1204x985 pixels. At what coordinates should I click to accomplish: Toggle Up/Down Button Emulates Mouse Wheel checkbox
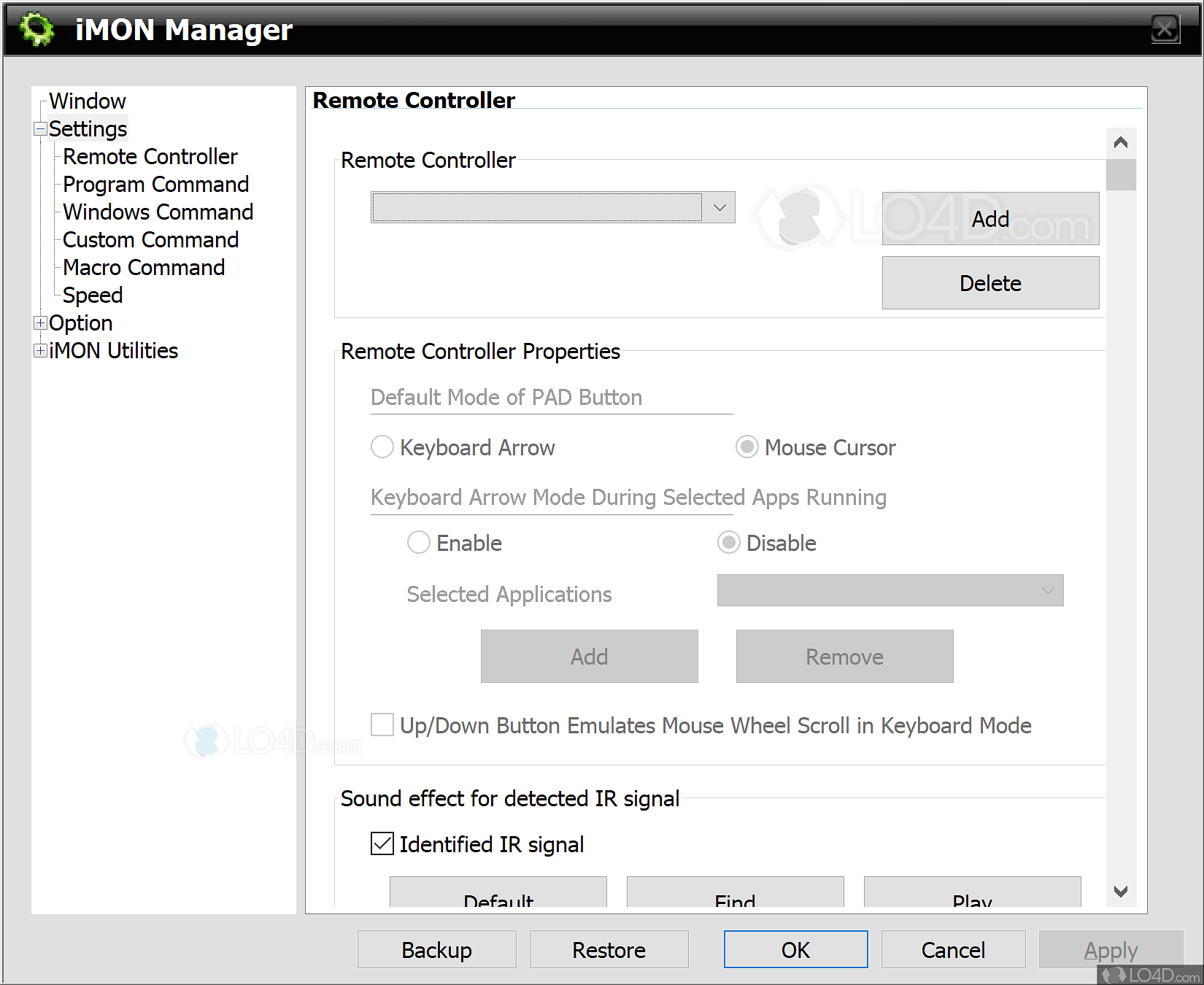coord(382,725)
